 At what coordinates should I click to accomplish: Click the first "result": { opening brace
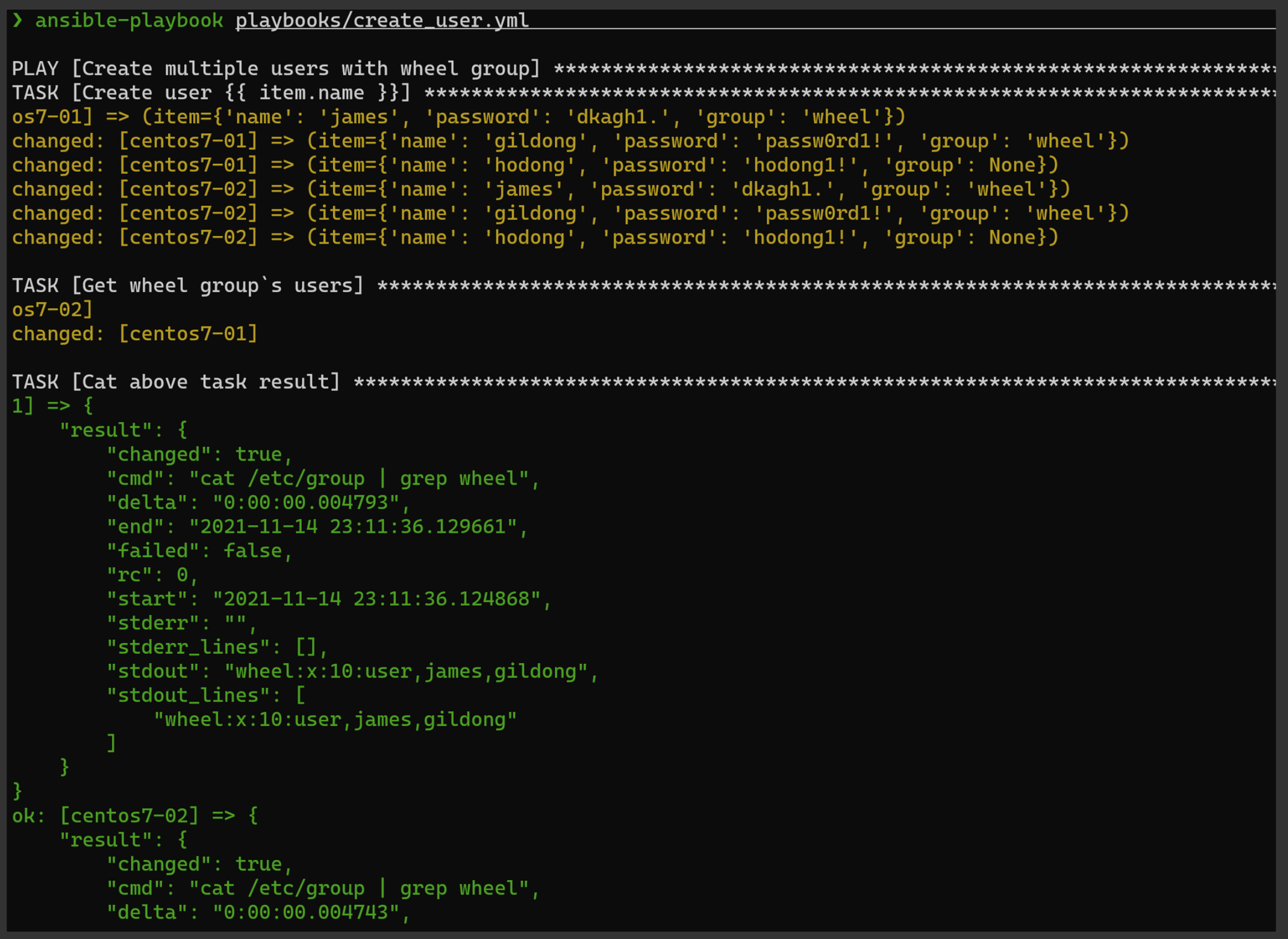[183, 431]
